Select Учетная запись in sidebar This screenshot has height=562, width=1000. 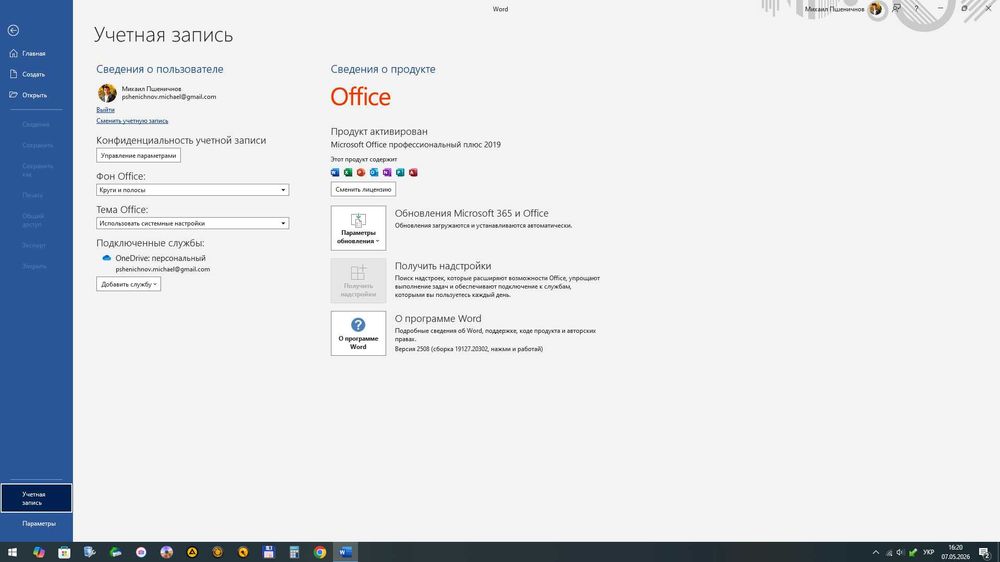36,498
